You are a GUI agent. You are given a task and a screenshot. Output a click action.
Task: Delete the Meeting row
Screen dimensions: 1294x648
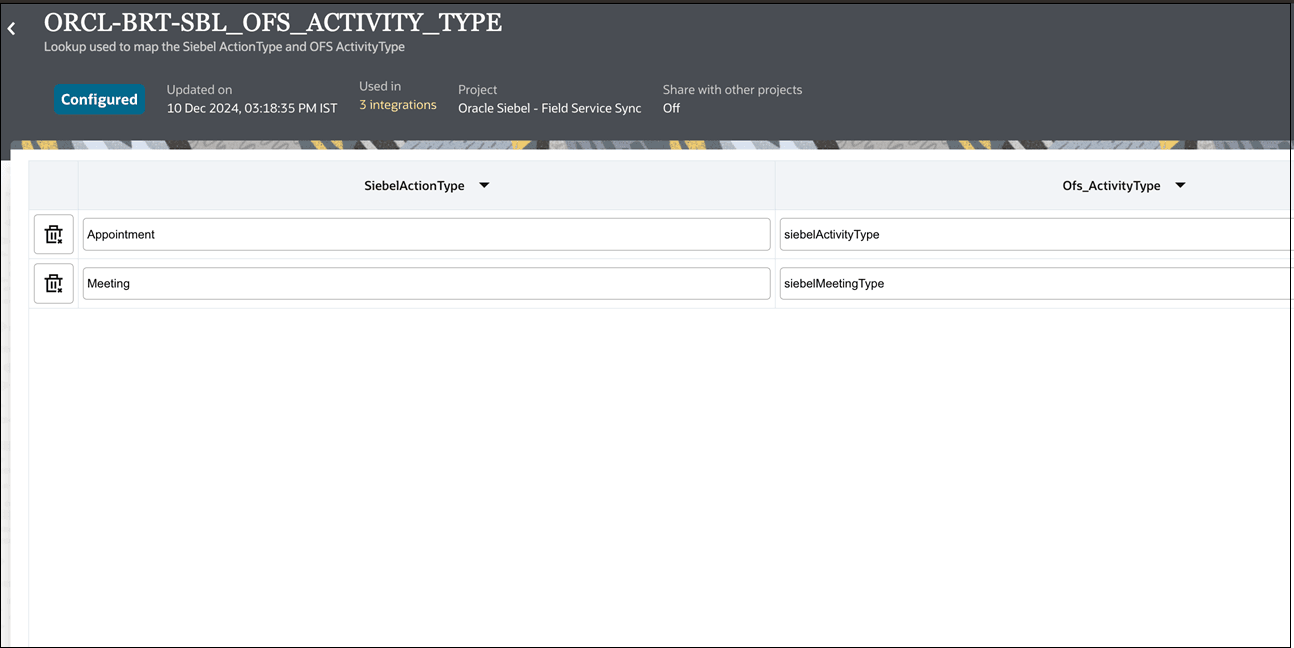54,284
